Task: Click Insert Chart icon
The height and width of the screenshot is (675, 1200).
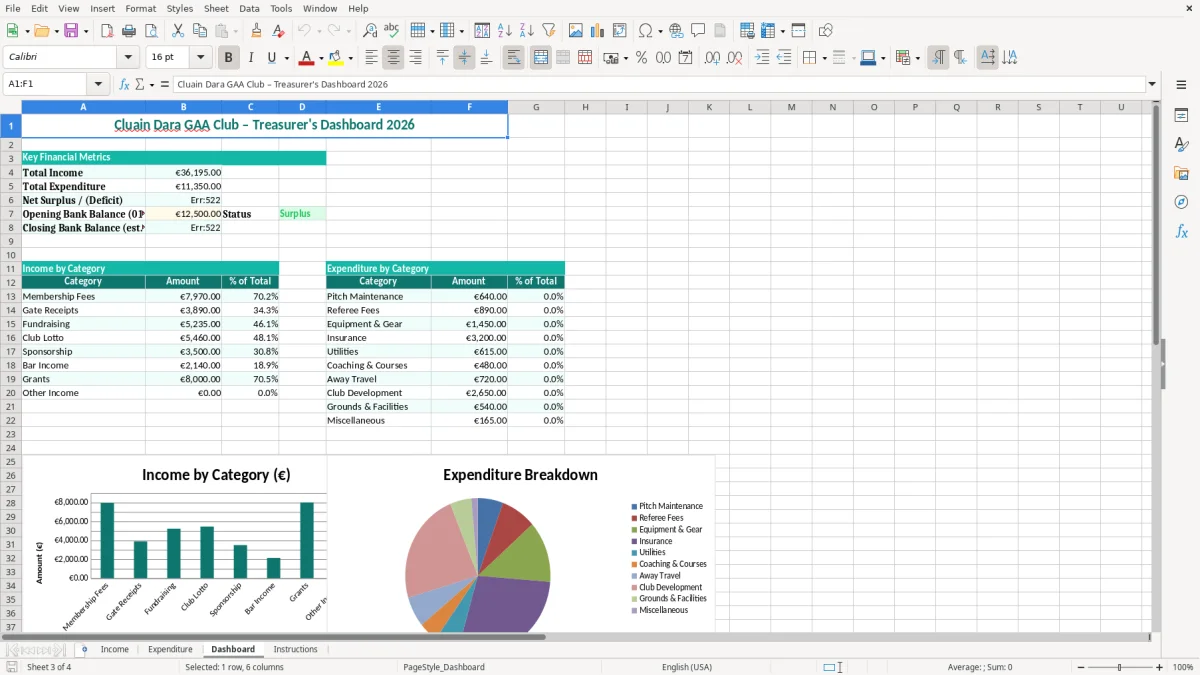Action: [598, 31]
